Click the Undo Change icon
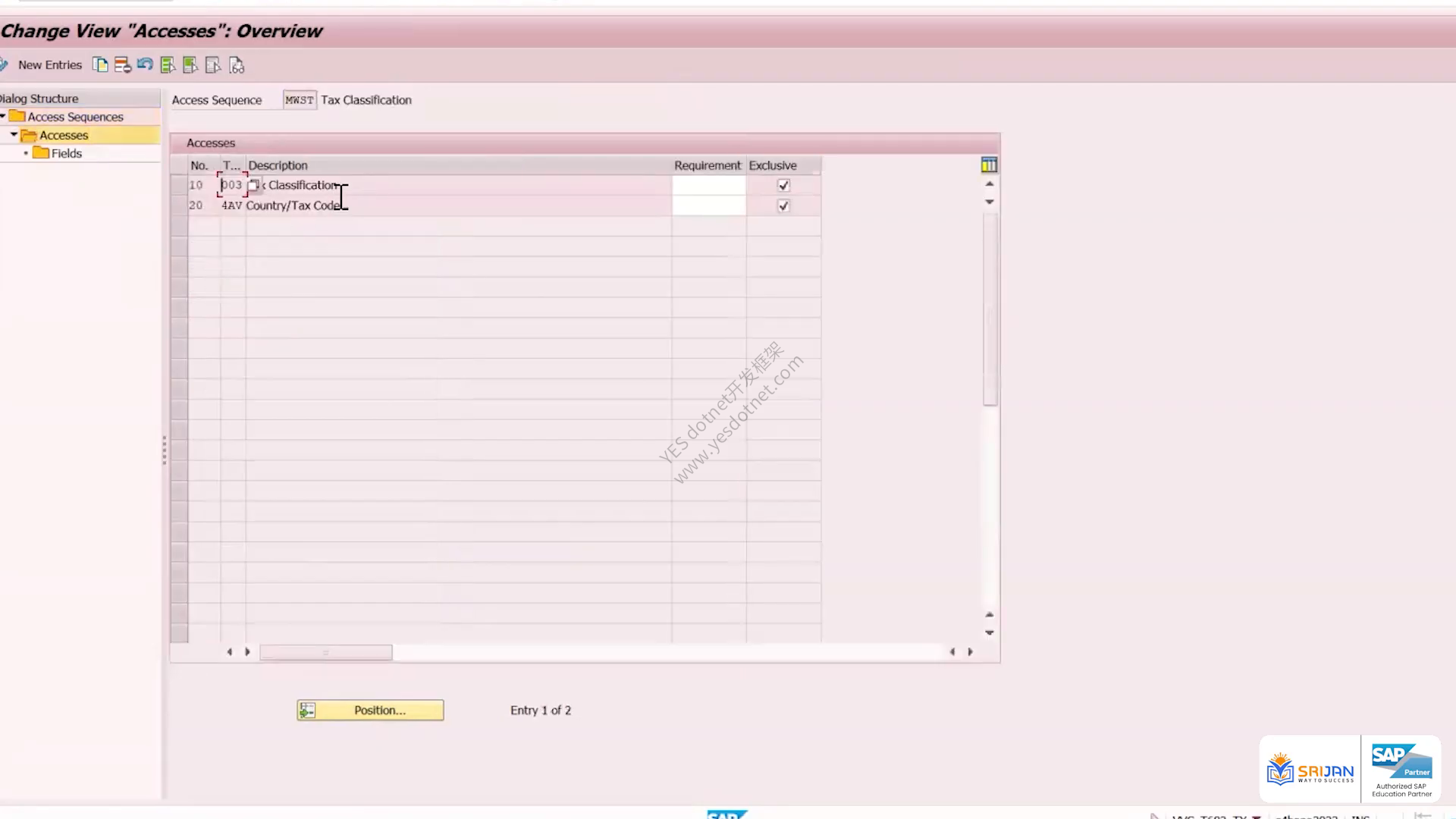Viewport: 1456px width, 819px height. [145, 65]
